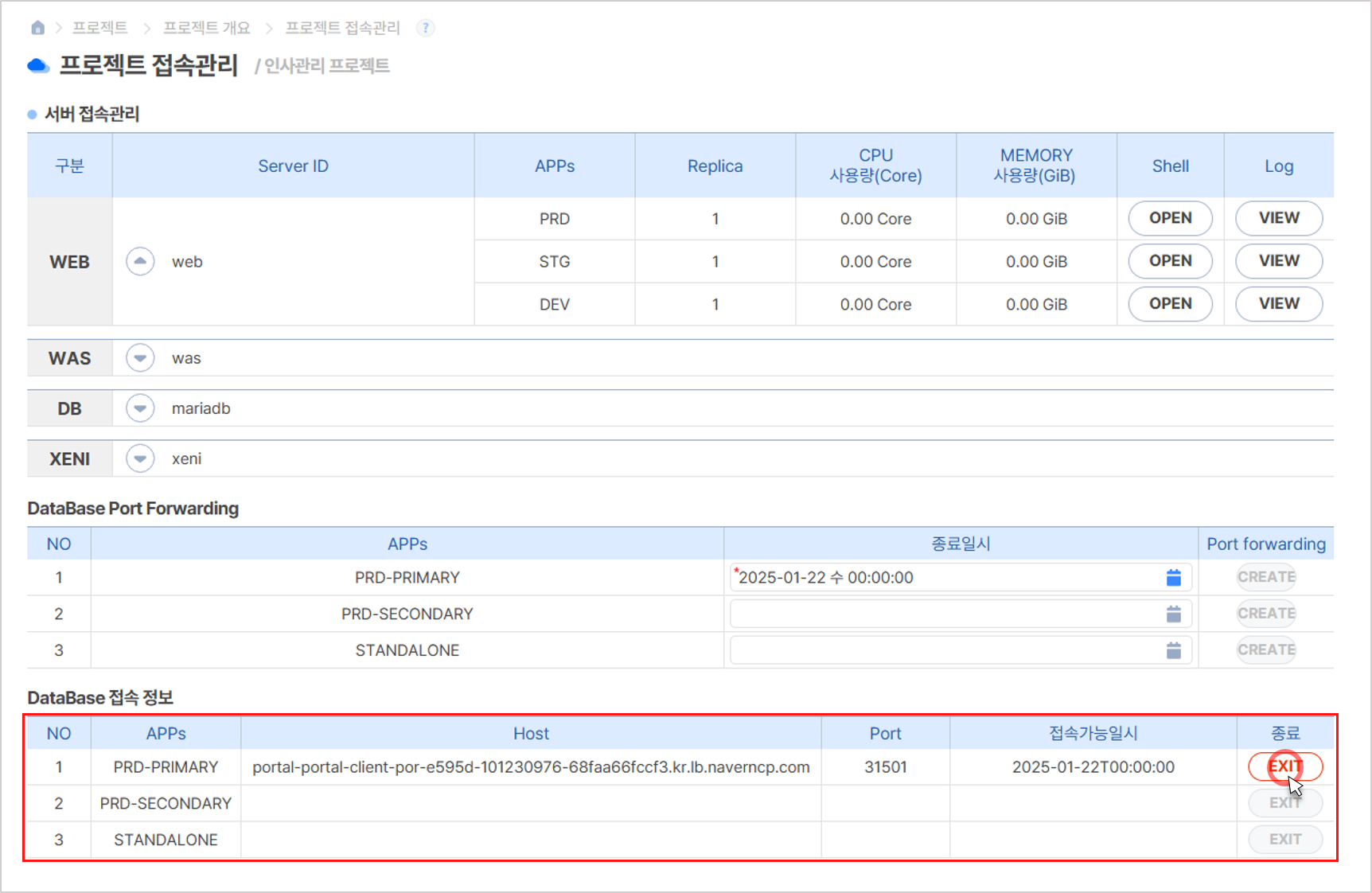Image resolution: width=1372 pixels, height=893 pixels.
Task: Open shell for DEV web app
Action: click(1170, 304)
